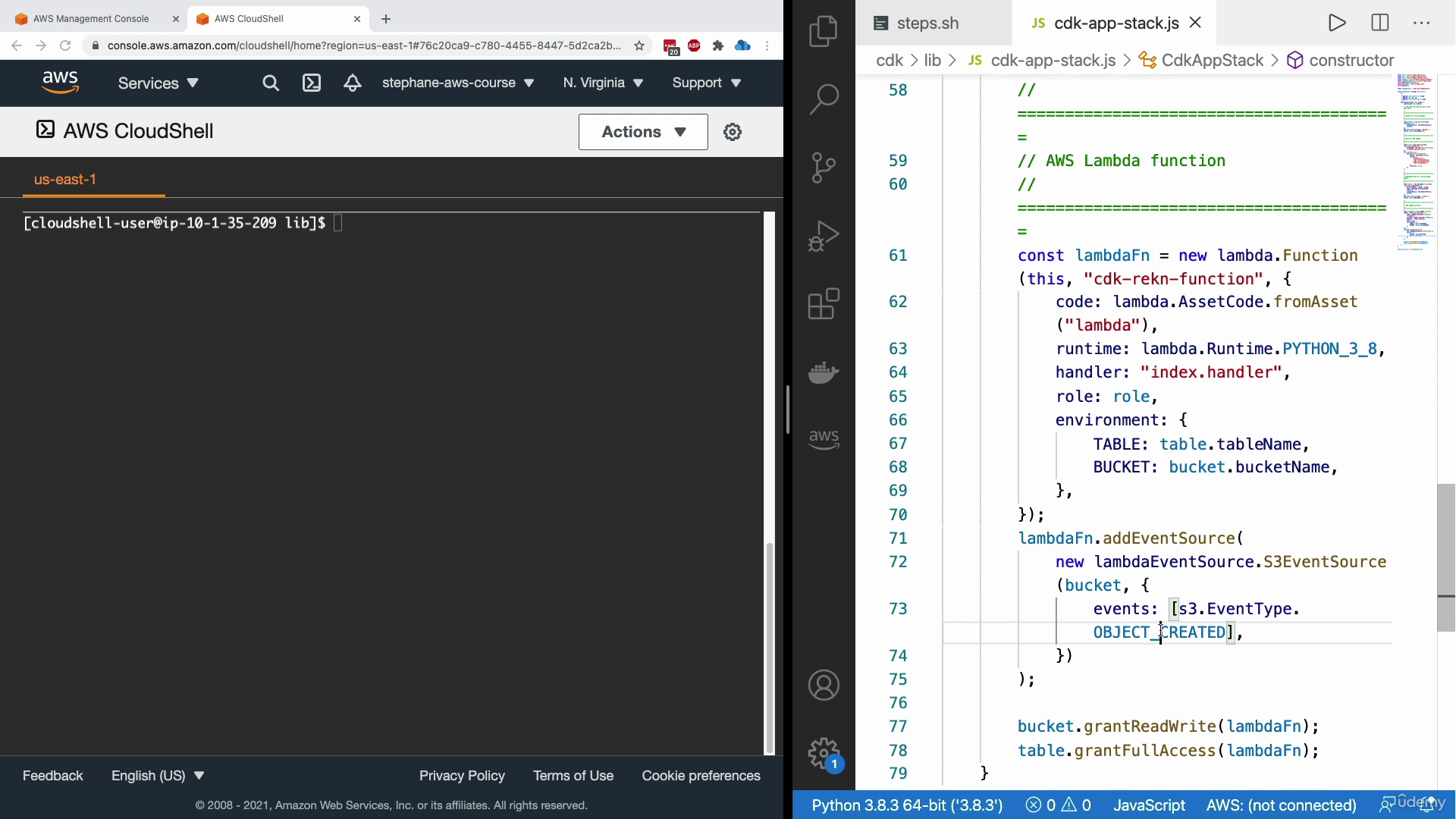Open Chrome three-dot menu
1456x819 pixels.
[767, 45]
